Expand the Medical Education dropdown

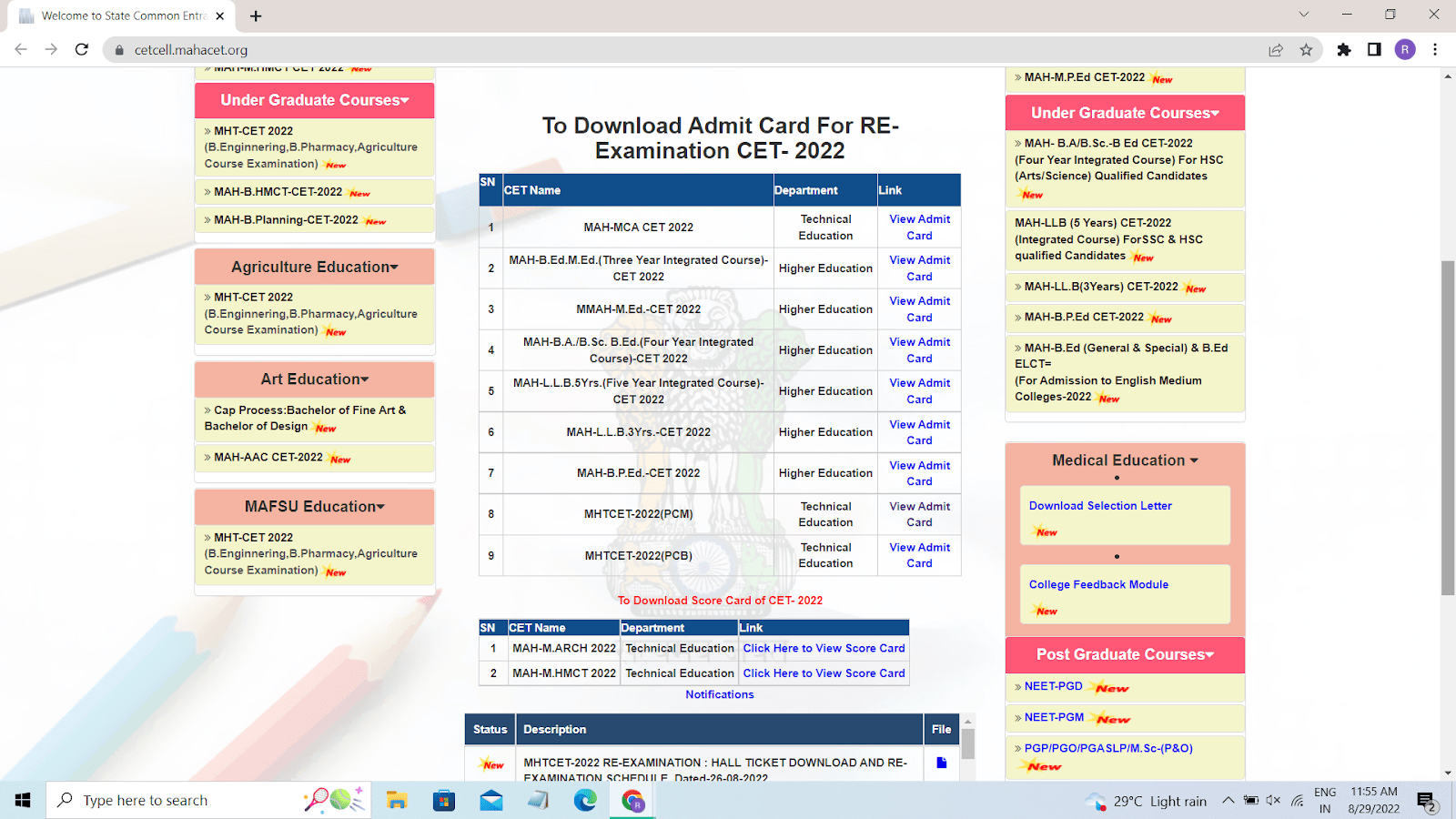[1125, 460]
